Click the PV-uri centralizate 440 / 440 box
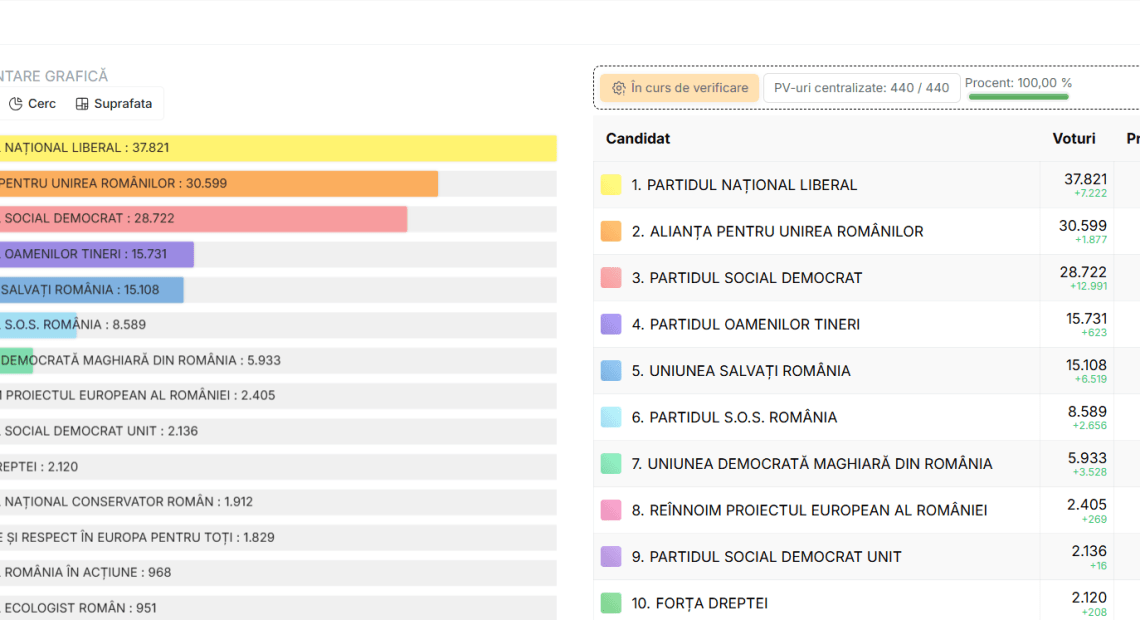Screen dimensions: 1140x620 point(861,88)
